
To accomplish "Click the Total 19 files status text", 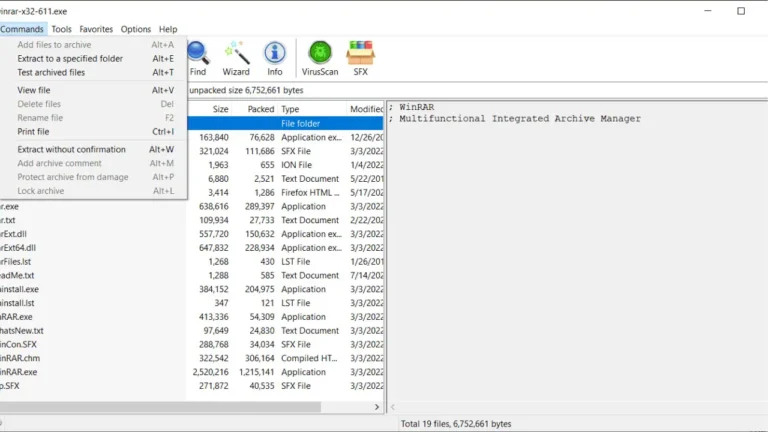I will [x=456, y=424].
